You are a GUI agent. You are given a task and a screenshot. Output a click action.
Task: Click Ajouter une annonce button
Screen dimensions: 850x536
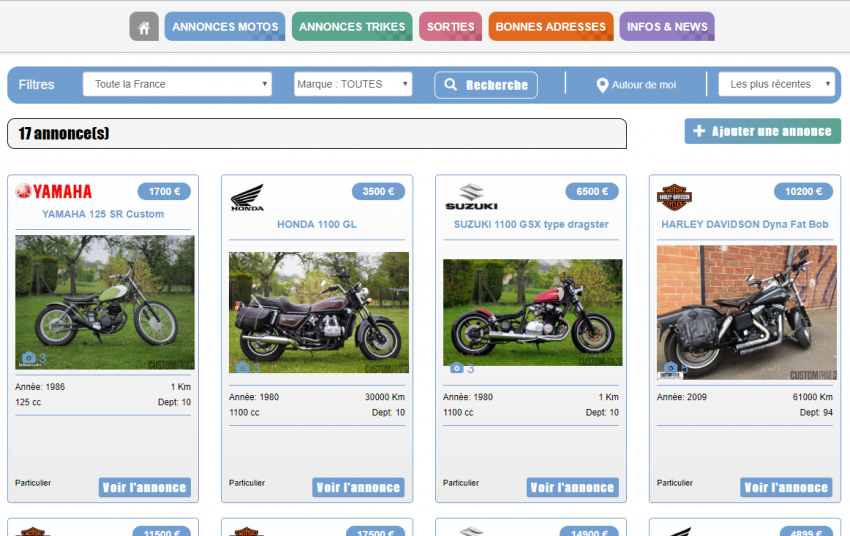tap(762, 131)
